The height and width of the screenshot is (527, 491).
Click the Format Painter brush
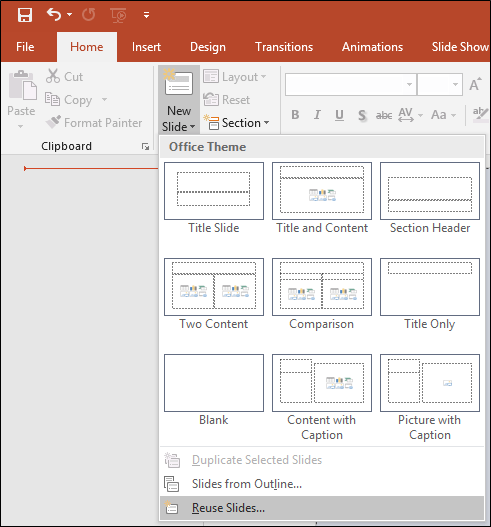click(x=53, y=122)
